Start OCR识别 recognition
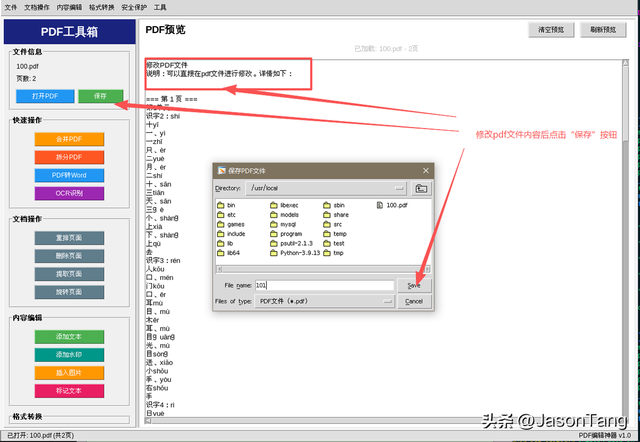Screen dimensions: 640x442 [x=69, y=193]
